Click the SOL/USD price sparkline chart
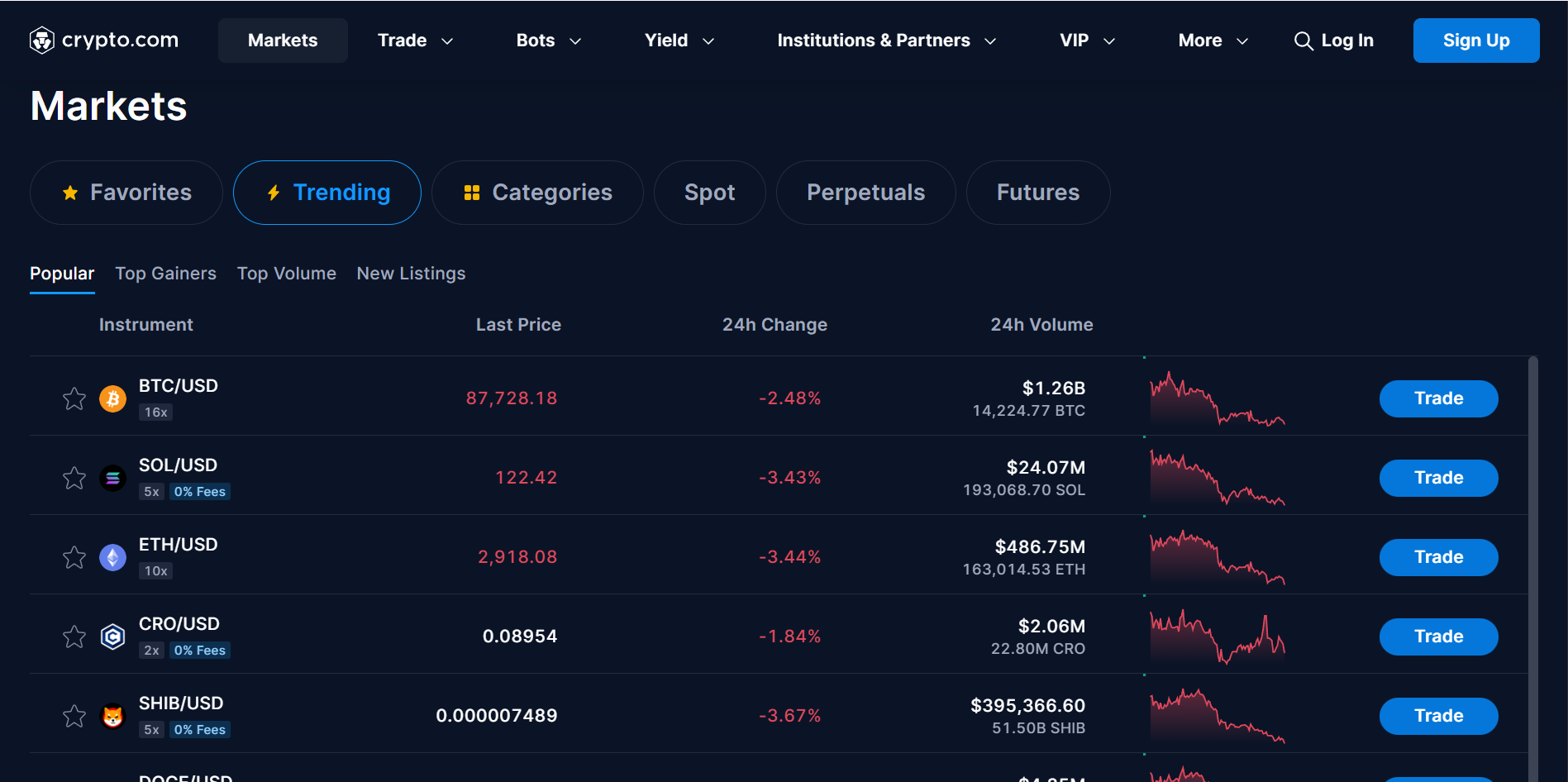The width and height of the screenshot is (1568, 782). point(1218,478)
